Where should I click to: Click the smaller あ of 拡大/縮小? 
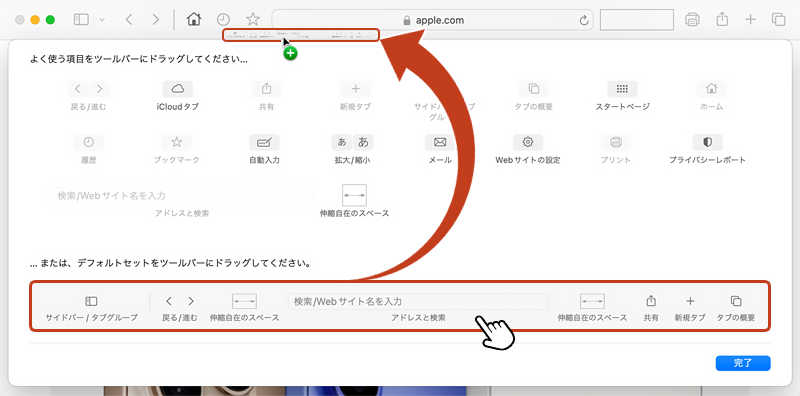click(342, 142)
